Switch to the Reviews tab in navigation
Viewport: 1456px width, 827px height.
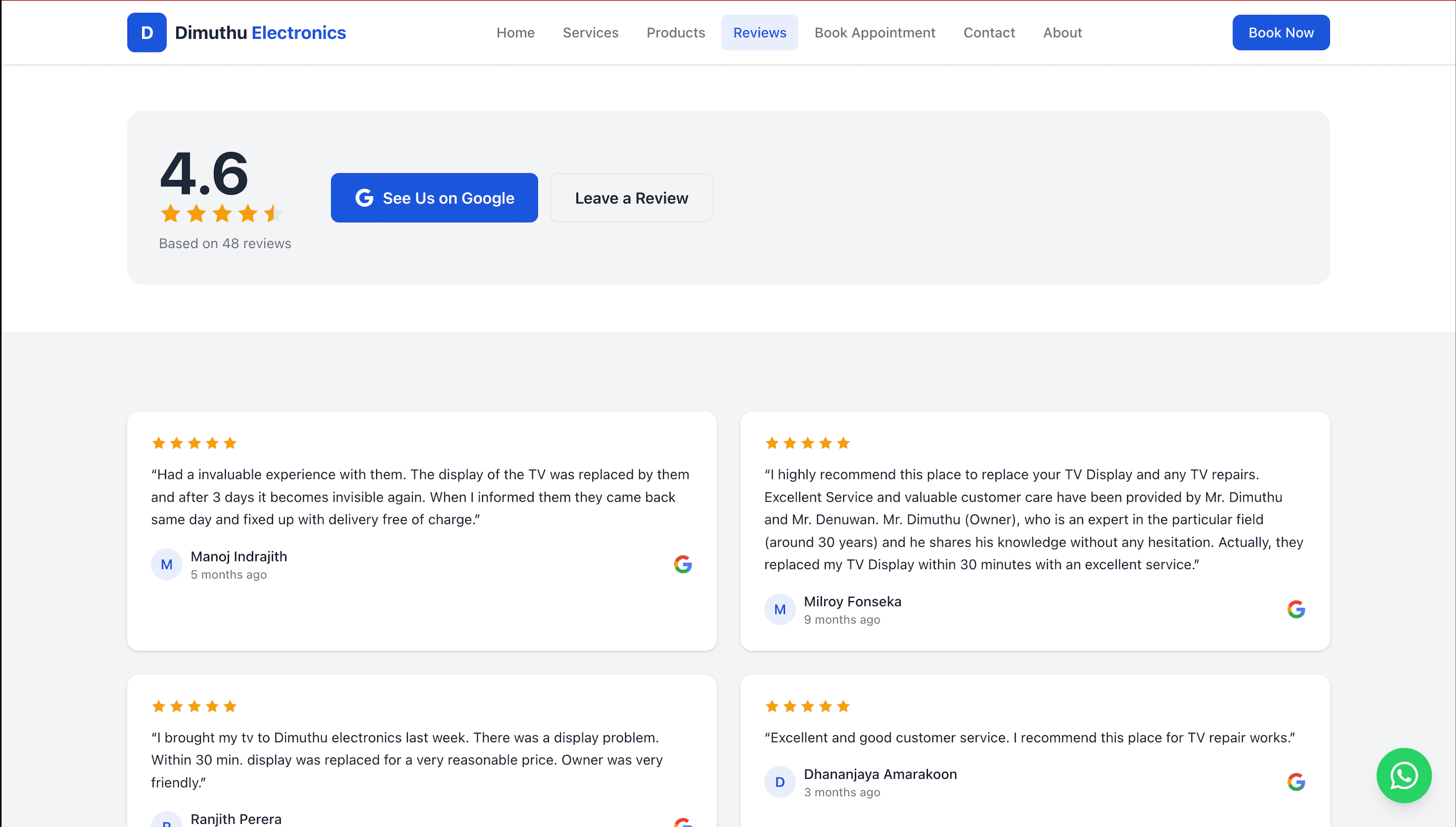[759, 32]
